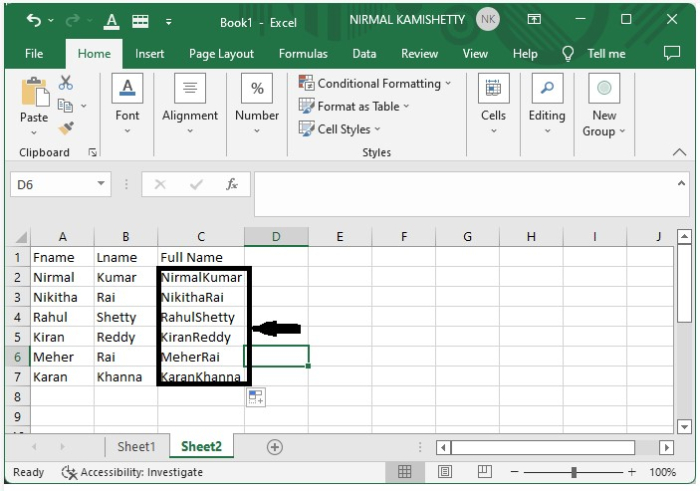This screenshot has width=700, height=491.
Task: Switch to Normal view in status bar
Action: coord(405,472)
